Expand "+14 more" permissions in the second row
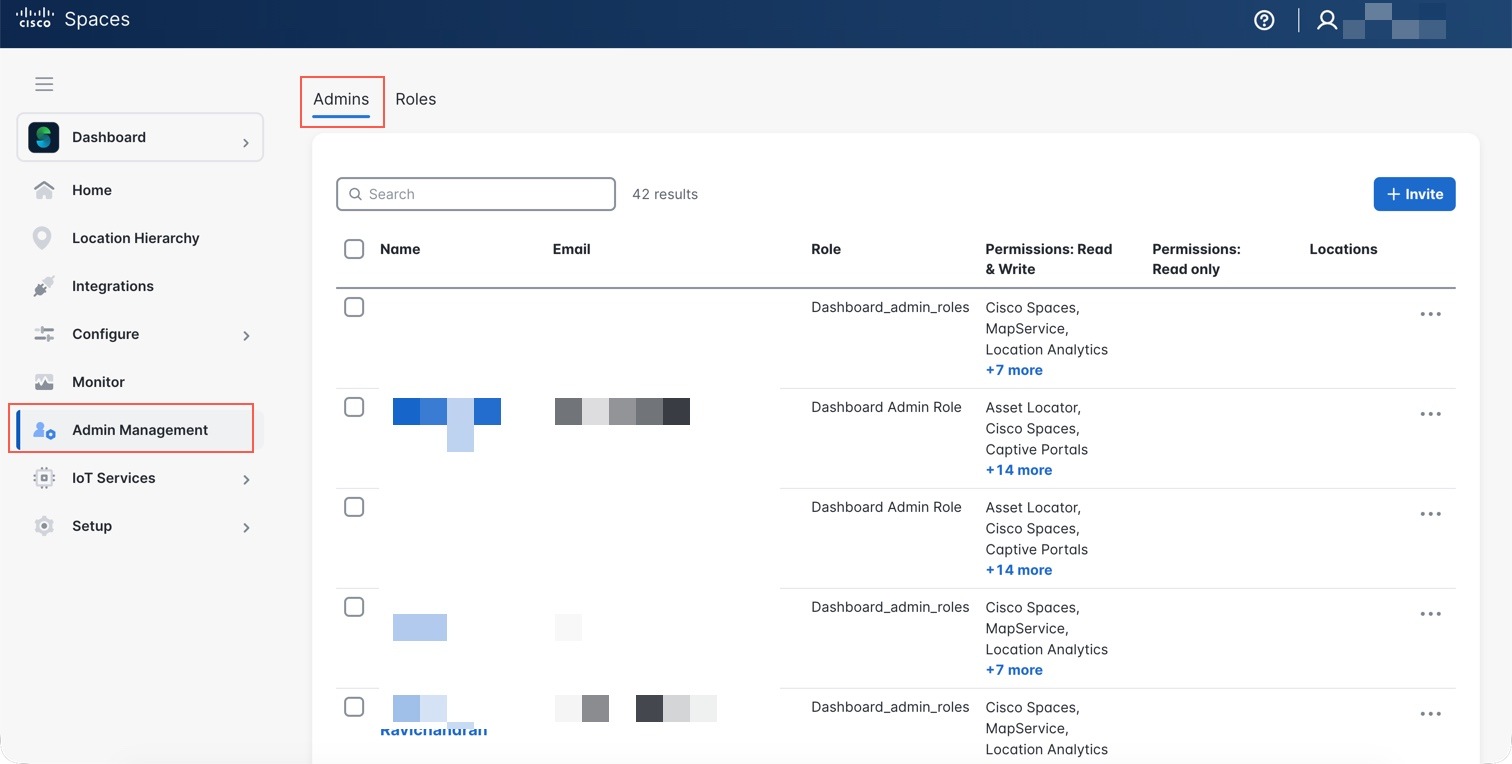 point(1019,470)
